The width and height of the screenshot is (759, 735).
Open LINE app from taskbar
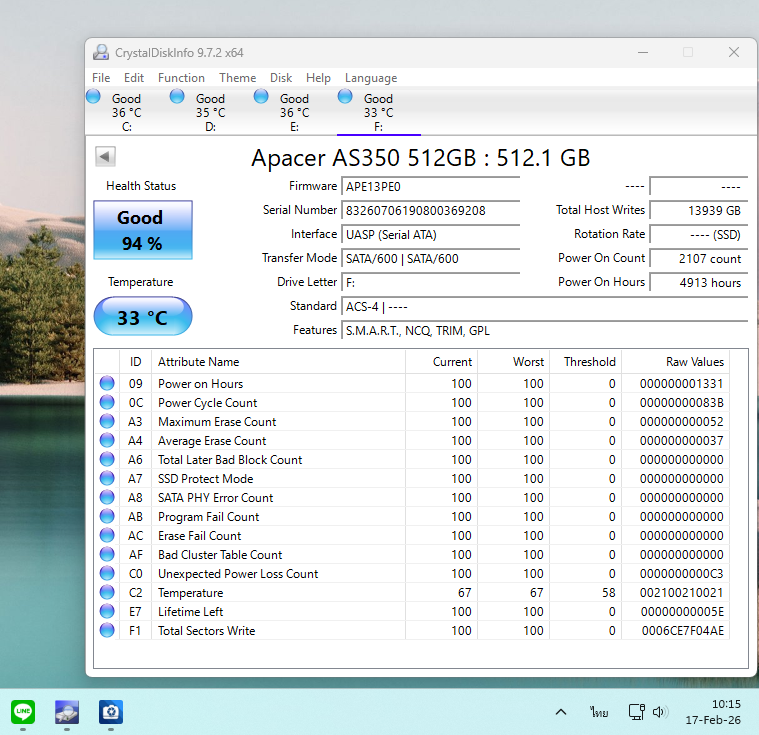(23, 711)
